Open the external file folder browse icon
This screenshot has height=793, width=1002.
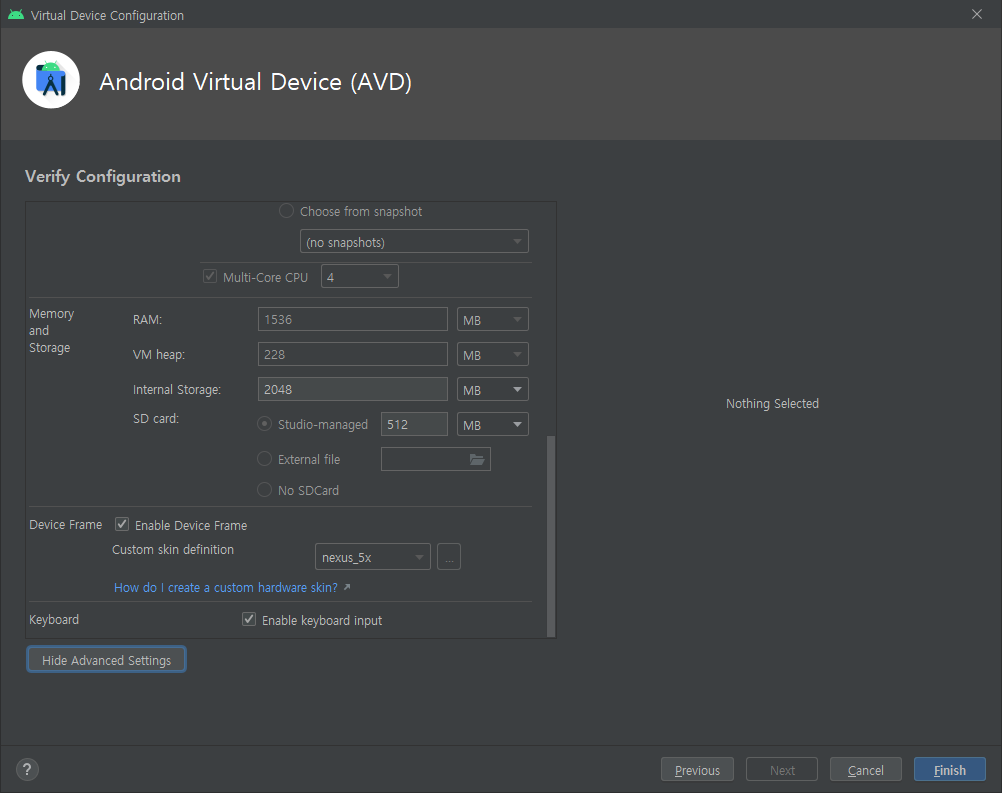click(477, 459)
